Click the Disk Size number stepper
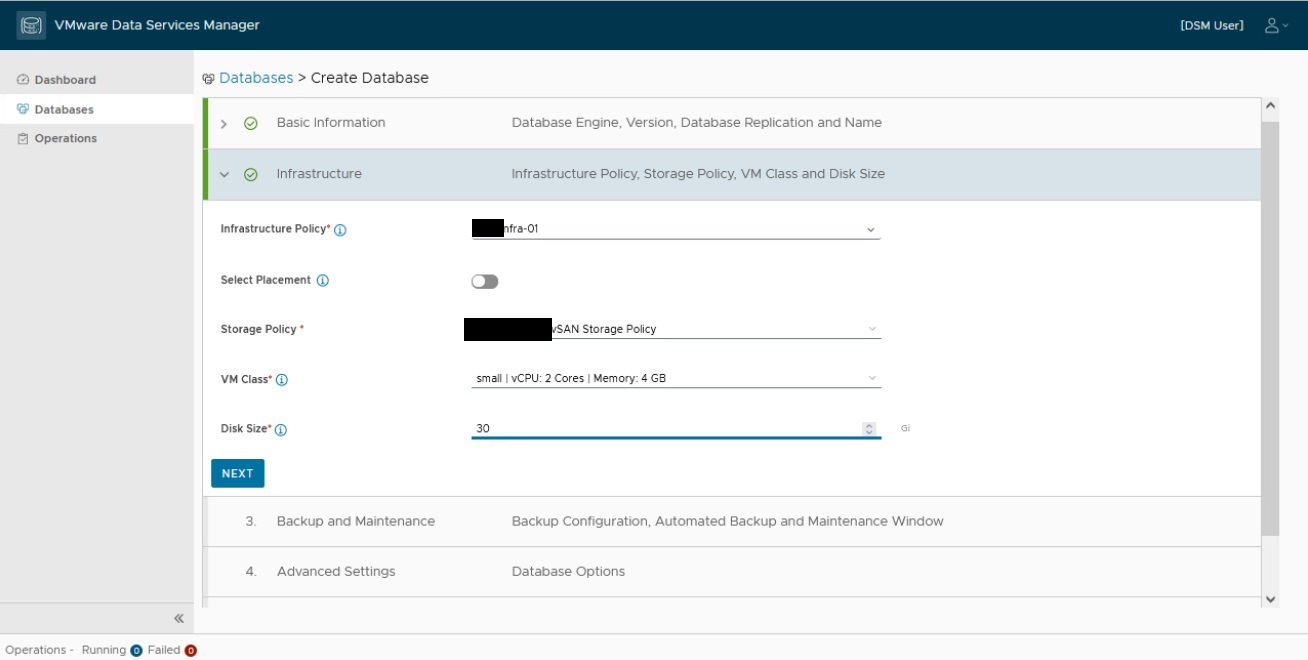The height and width of the screenshot is (660, 1308). click(x=869, y=429)
